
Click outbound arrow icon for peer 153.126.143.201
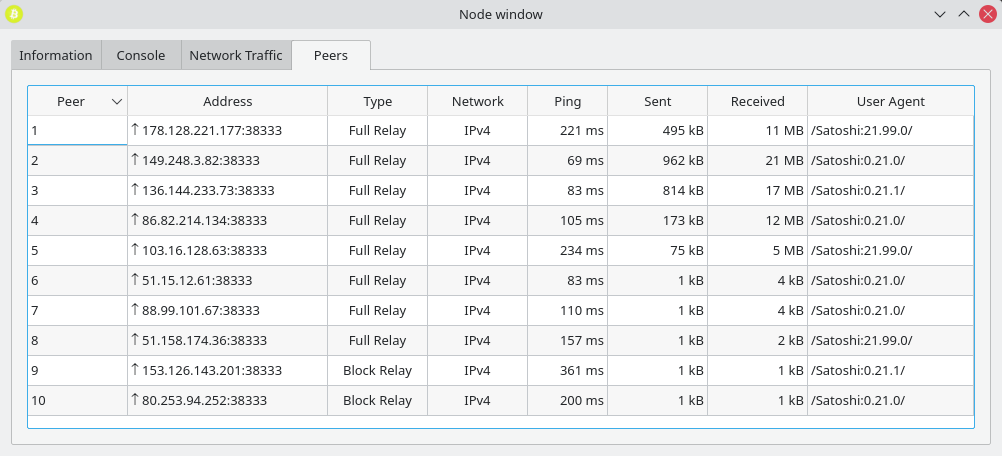point(136,370)
